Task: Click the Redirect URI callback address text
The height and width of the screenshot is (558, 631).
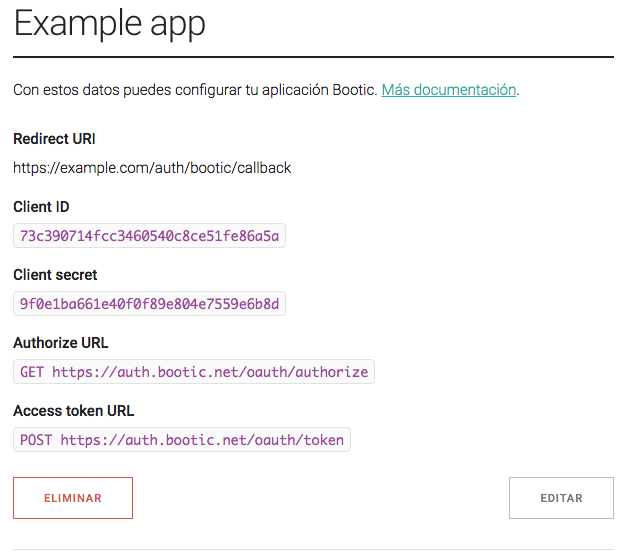Action: tap(152, 168)
